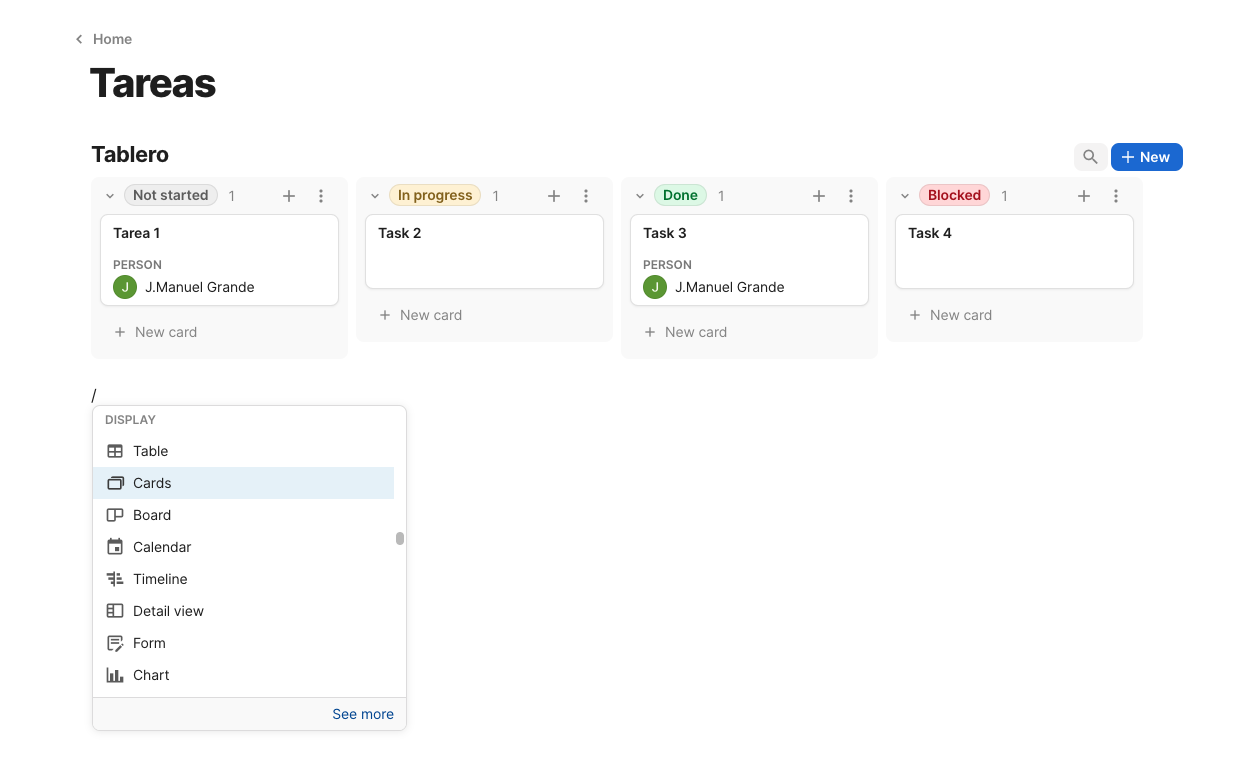Image resolution: width=1235 pixels, height=760 pixels.
Task: Click the See more link
Action: point(362,714)
